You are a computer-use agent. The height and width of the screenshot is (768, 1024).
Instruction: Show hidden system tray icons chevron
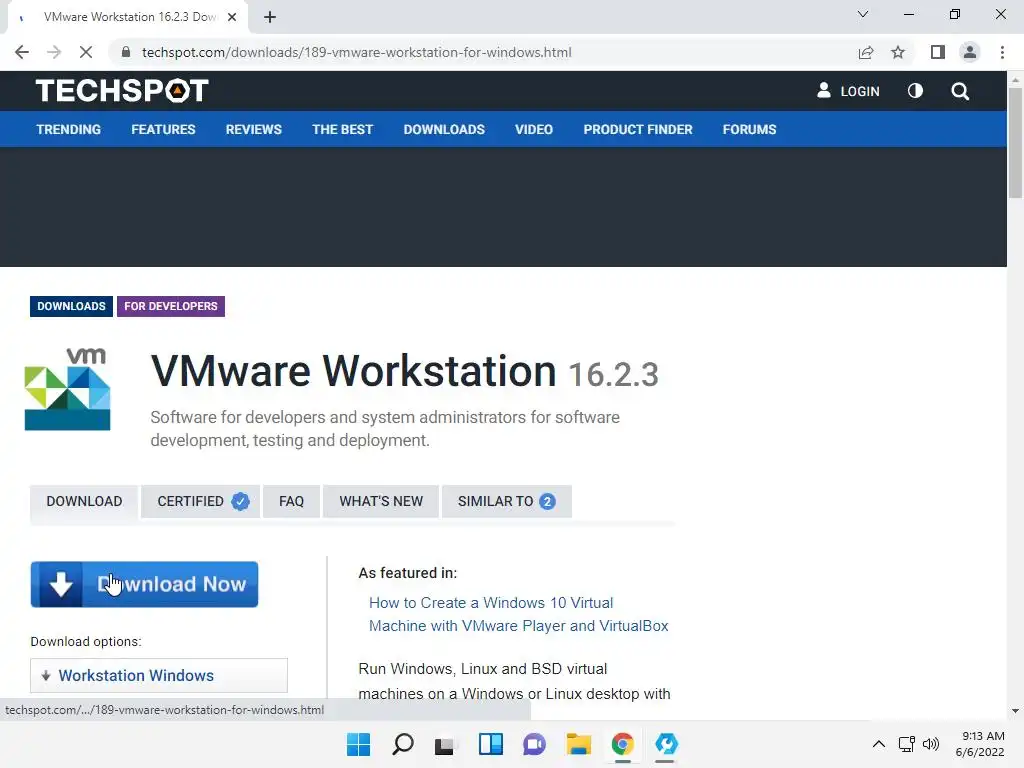(x=879, y=744)
